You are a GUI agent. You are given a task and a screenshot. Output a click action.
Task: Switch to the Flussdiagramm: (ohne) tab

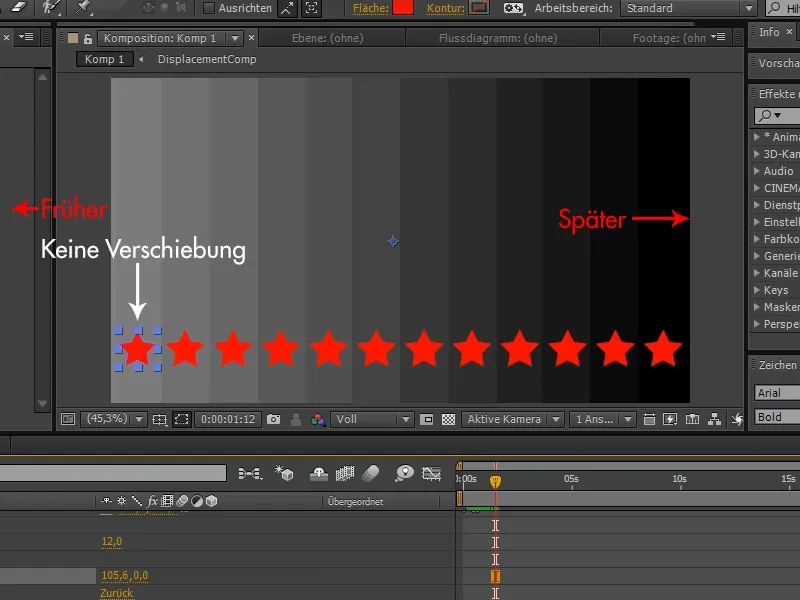tap(498, 38)
